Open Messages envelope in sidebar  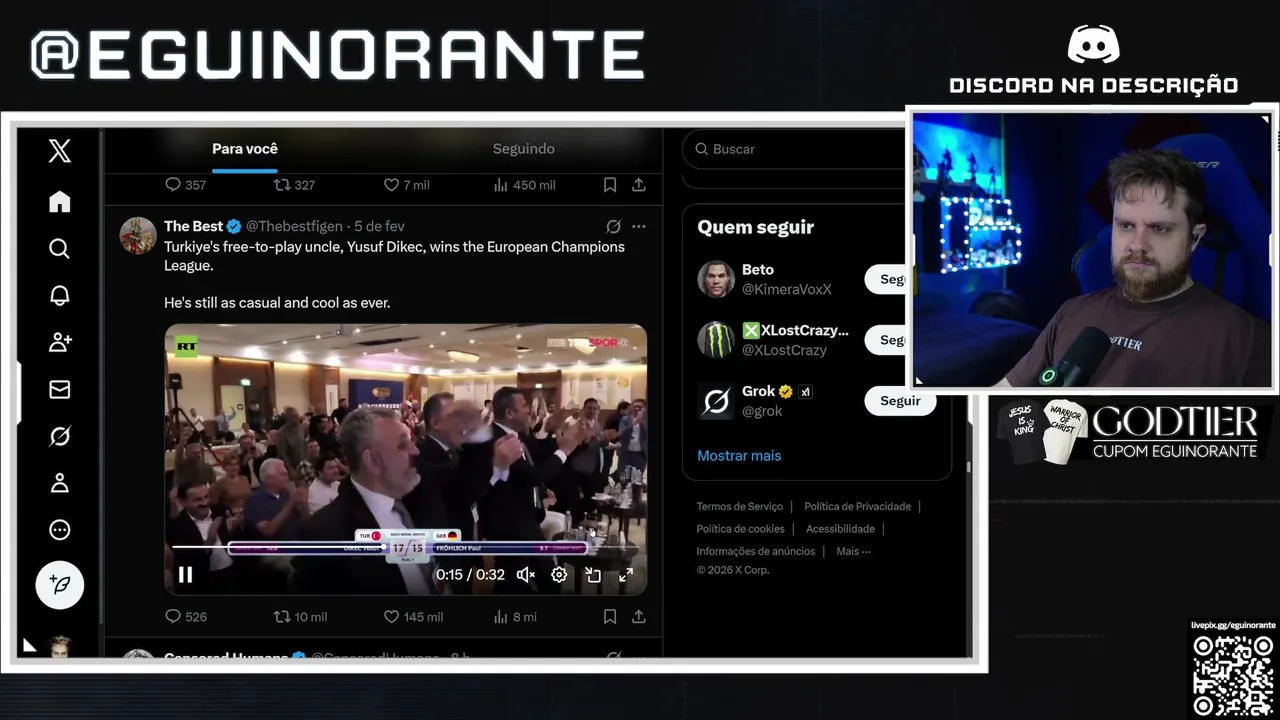coord(60,390)
